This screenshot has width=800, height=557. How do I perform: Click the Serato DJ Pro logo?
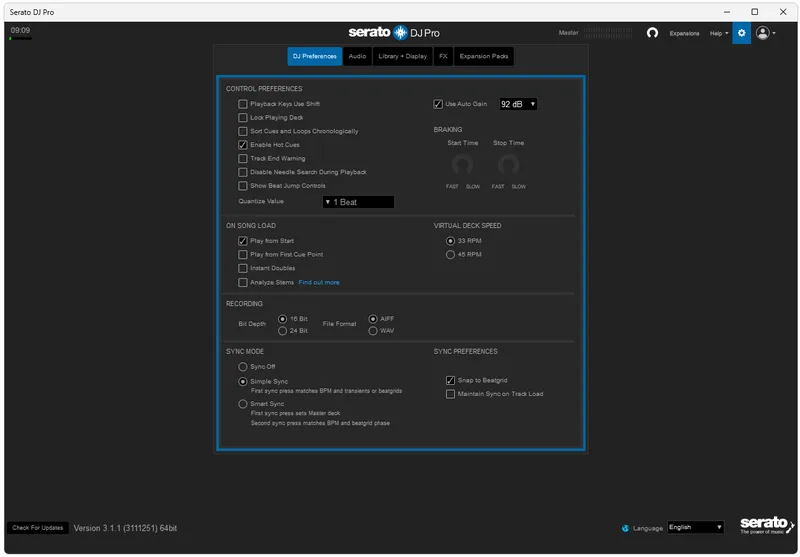(x=394, y=33)
